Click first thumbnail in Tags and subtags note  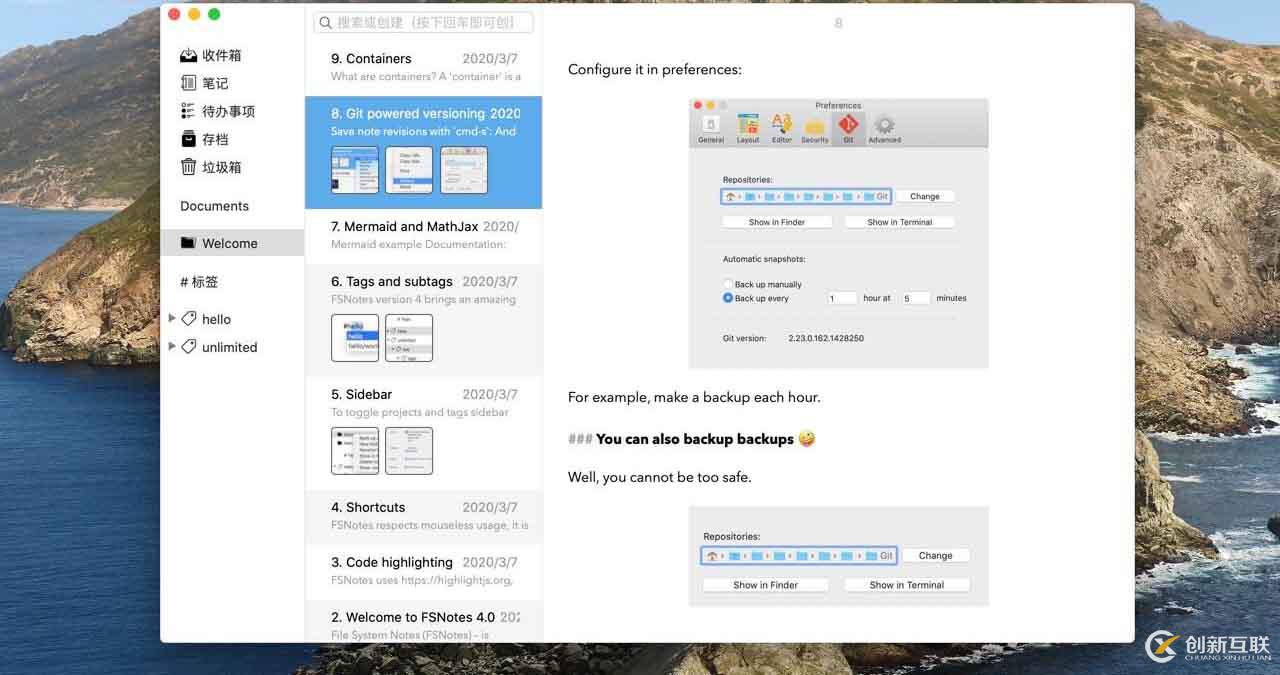(x=355, y=338)
